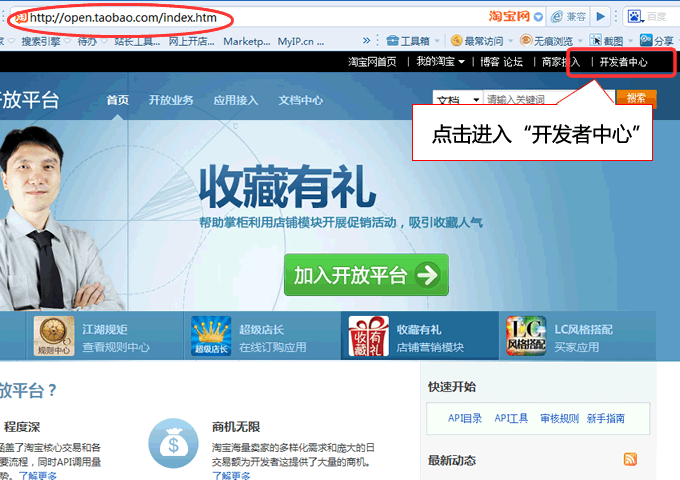Open the 站长工具 bookmark
Viewport: 680px width, 480px height.
tap(137, 41)
